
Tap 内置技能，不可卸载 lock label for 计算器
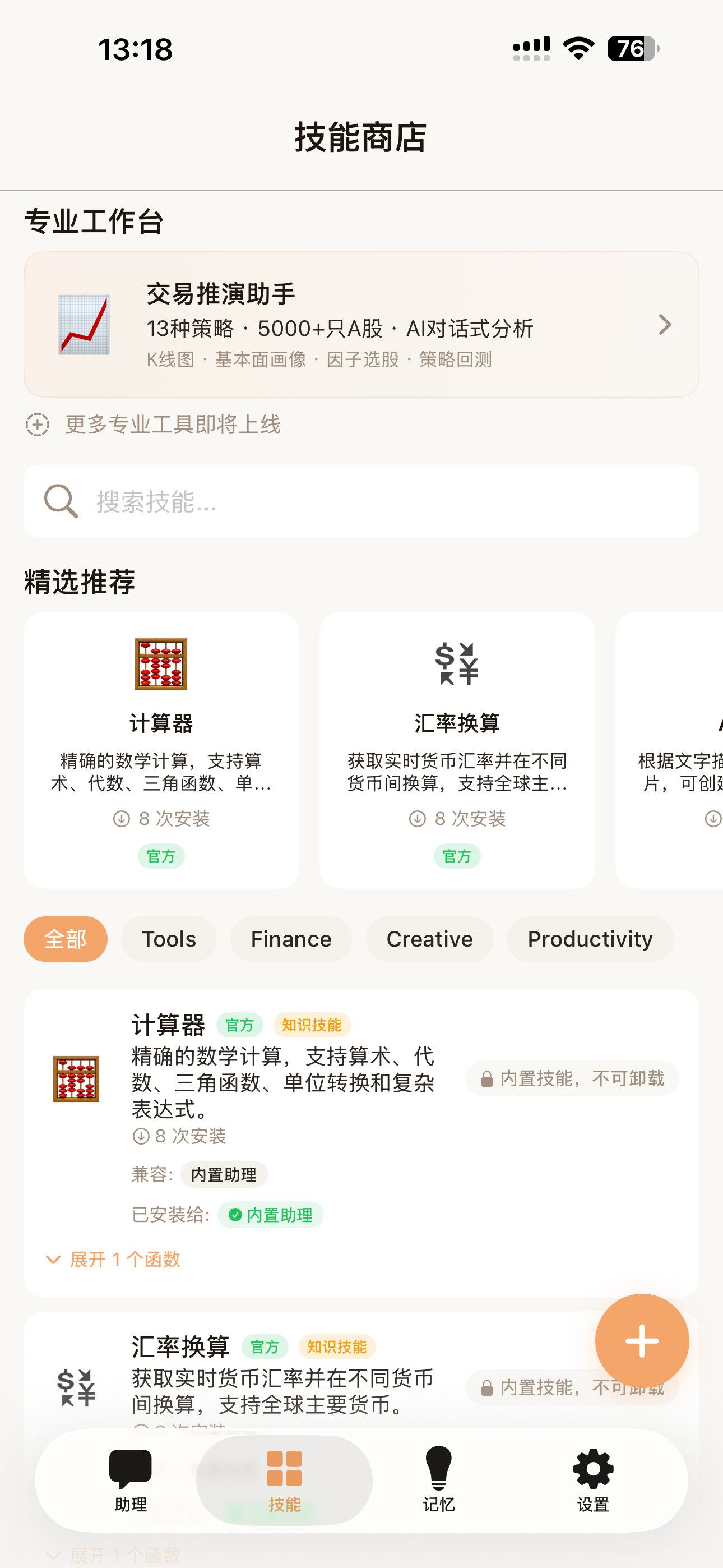pos(572,1078)
